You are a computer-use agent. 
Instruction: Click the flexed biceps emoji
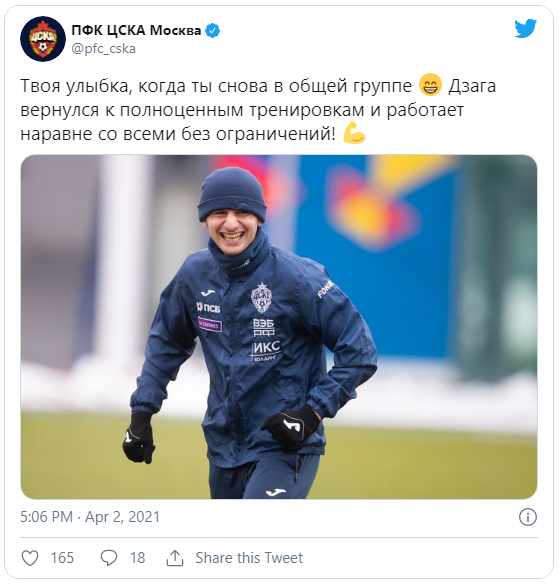click(x=354, y=133)
